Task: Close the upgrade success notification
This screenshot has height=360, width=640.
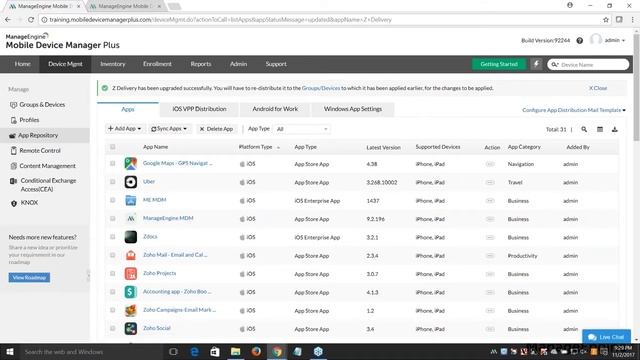Action: (598, 88)
